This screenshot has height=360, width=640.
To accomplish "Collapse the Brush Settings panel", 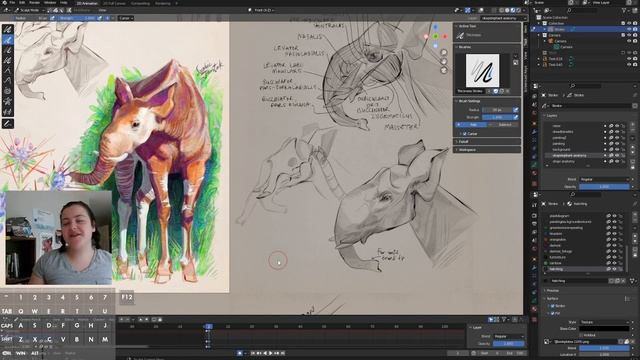I will tap(469, 101).
